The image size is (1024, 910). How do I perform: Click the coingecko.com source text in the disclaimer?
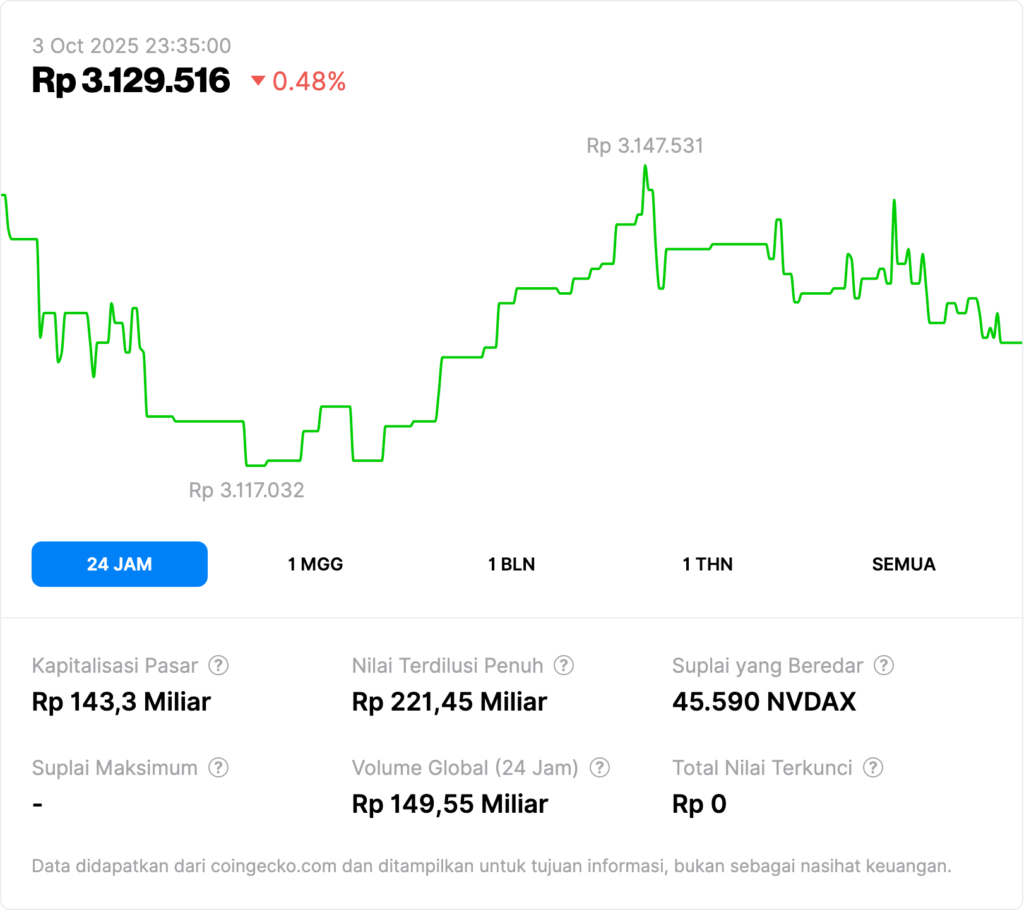[273, 866]
